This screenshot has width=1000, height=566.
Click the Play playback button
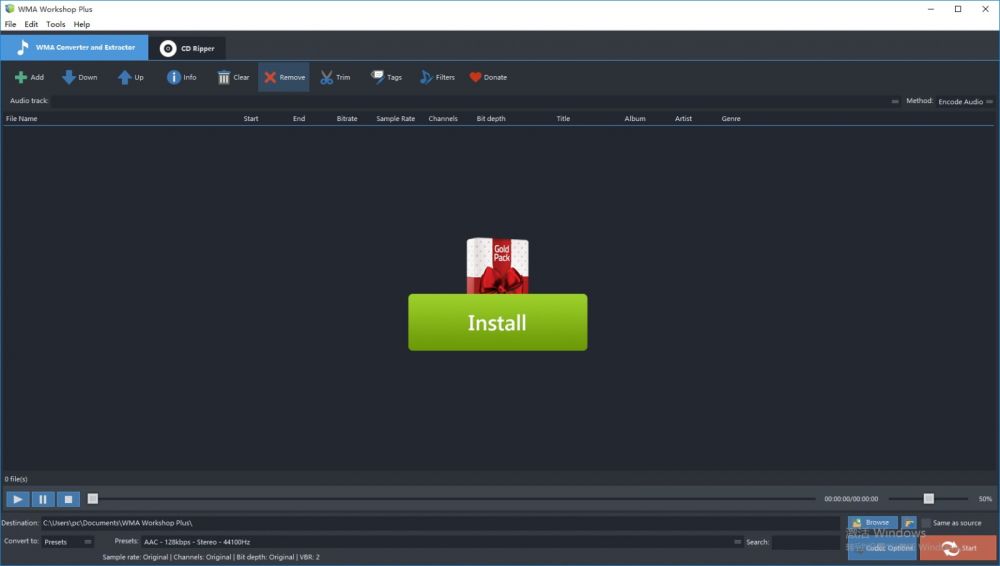pyautogui.click(x=17, y=499)
